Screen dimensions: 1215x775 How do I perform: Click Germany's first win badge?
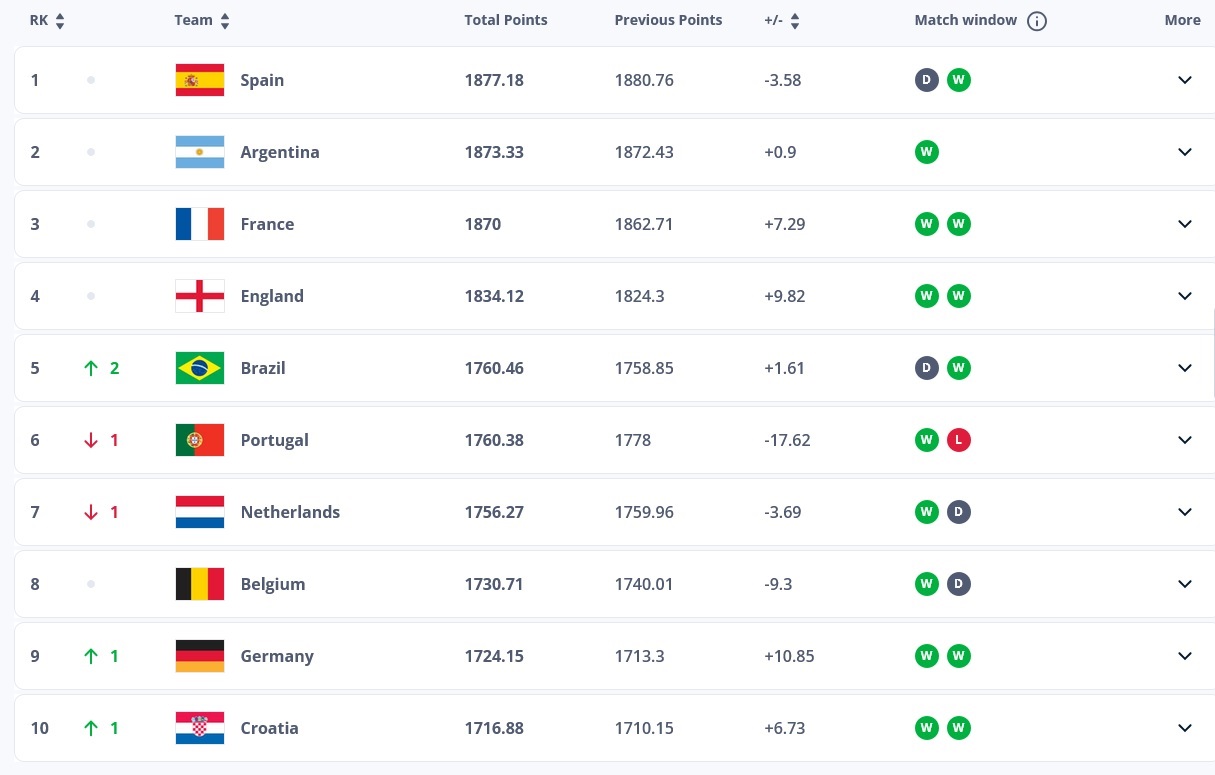point(926,656)
